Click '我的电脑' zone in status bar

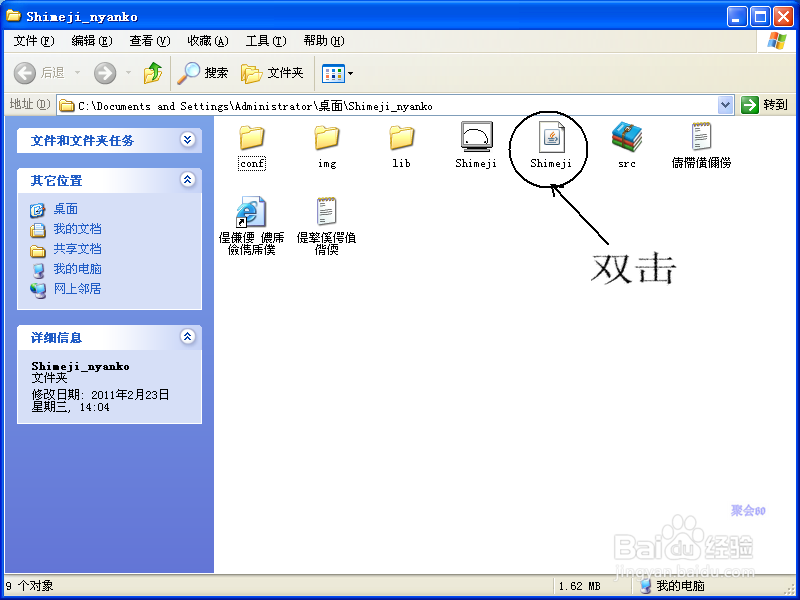point(672,587)
